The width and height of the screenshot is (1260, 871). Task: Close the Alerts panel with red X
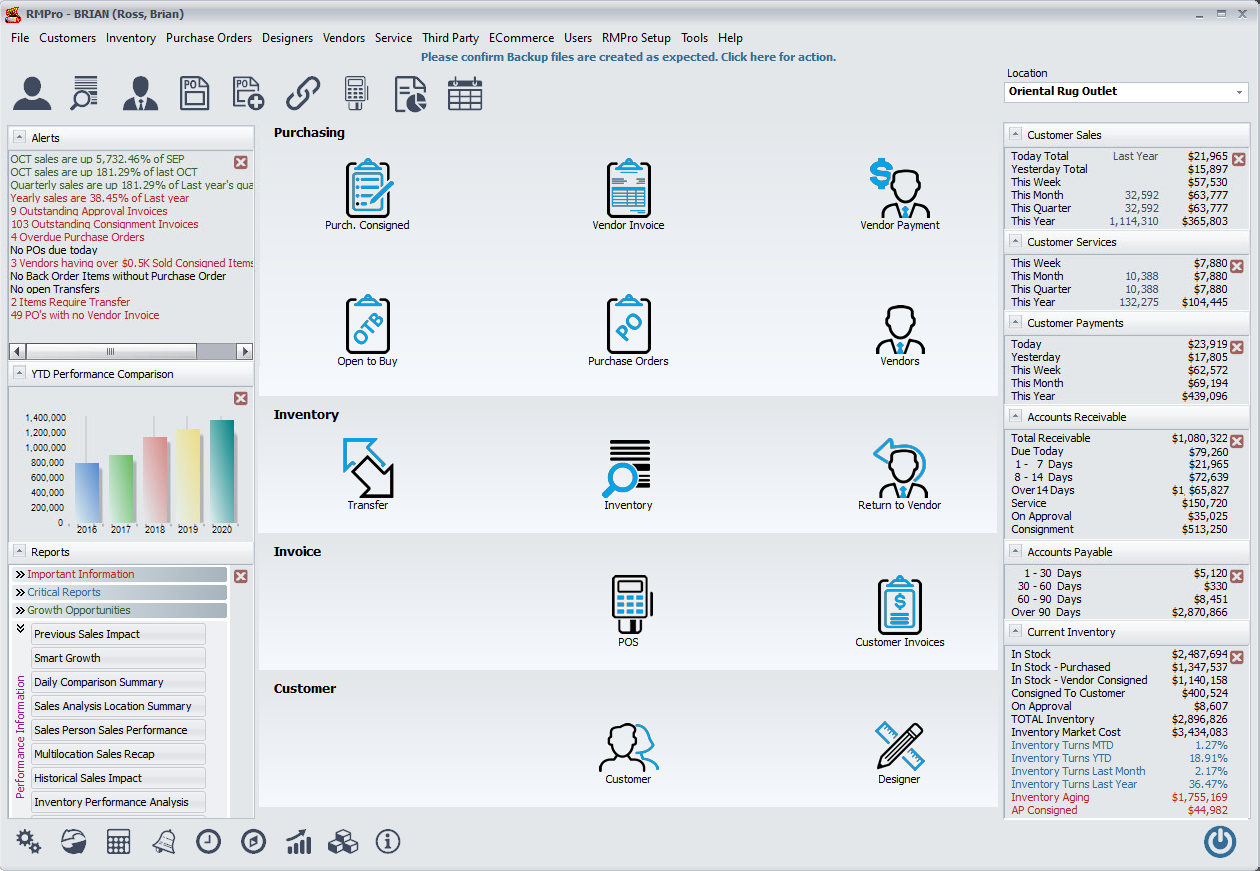point(241,162)
